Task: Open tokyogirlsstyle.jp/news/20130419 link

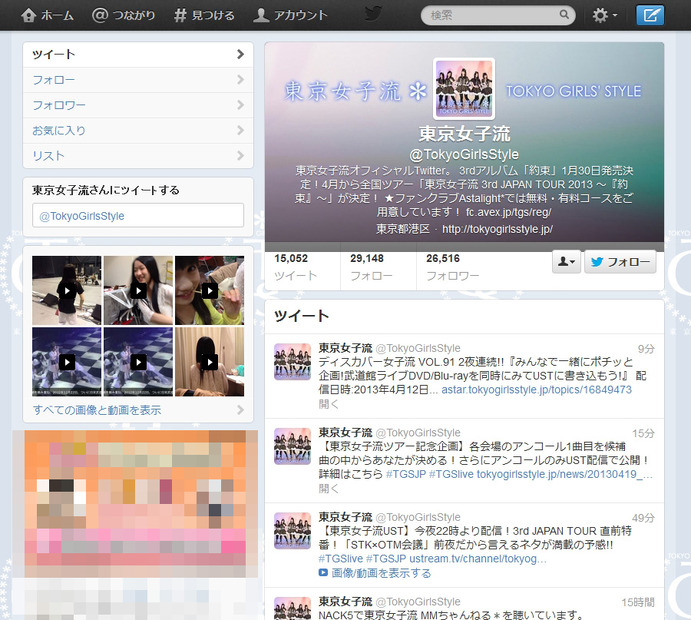Action: pos(565,474)
